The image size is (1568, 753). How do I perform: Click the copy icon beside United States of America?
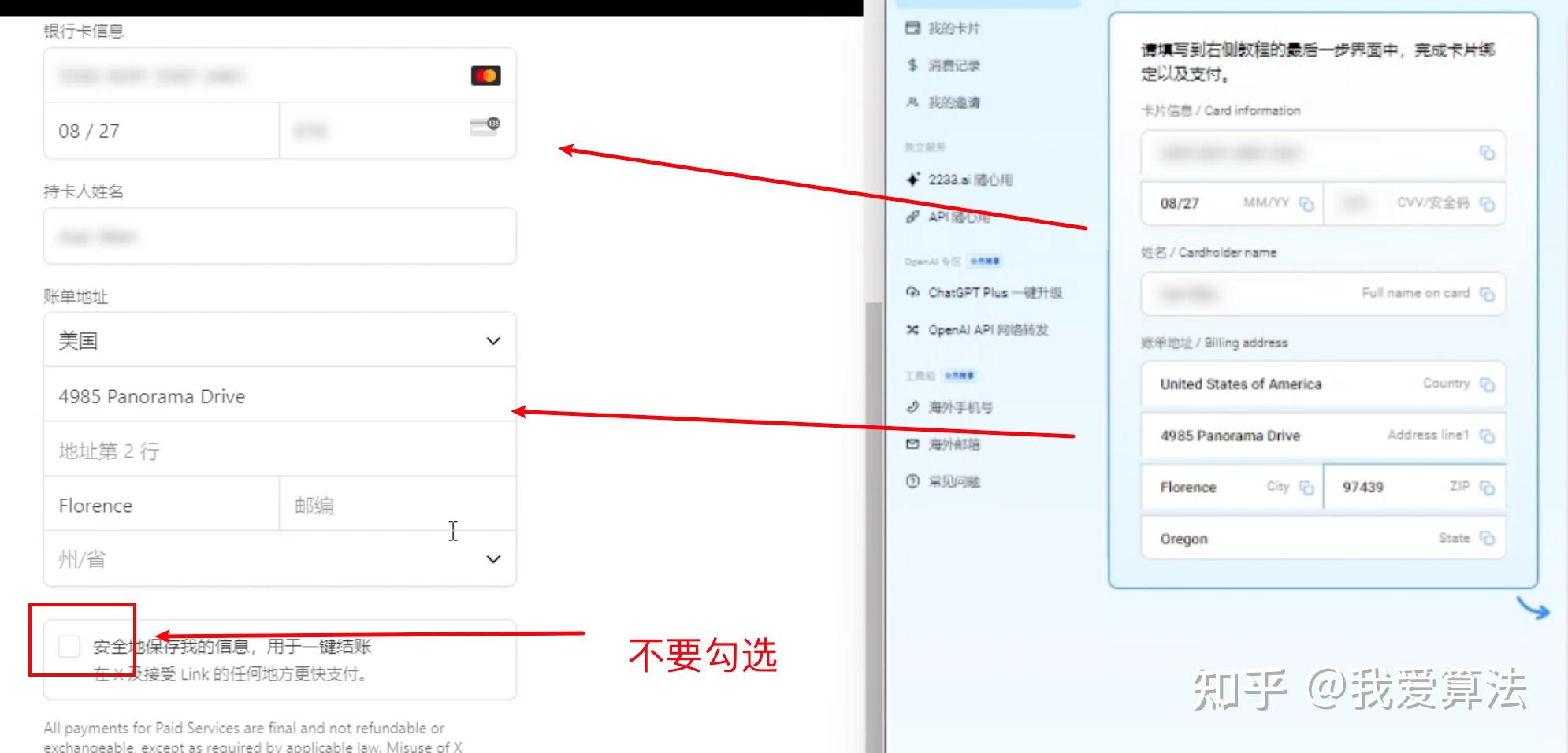point(1489,384)
